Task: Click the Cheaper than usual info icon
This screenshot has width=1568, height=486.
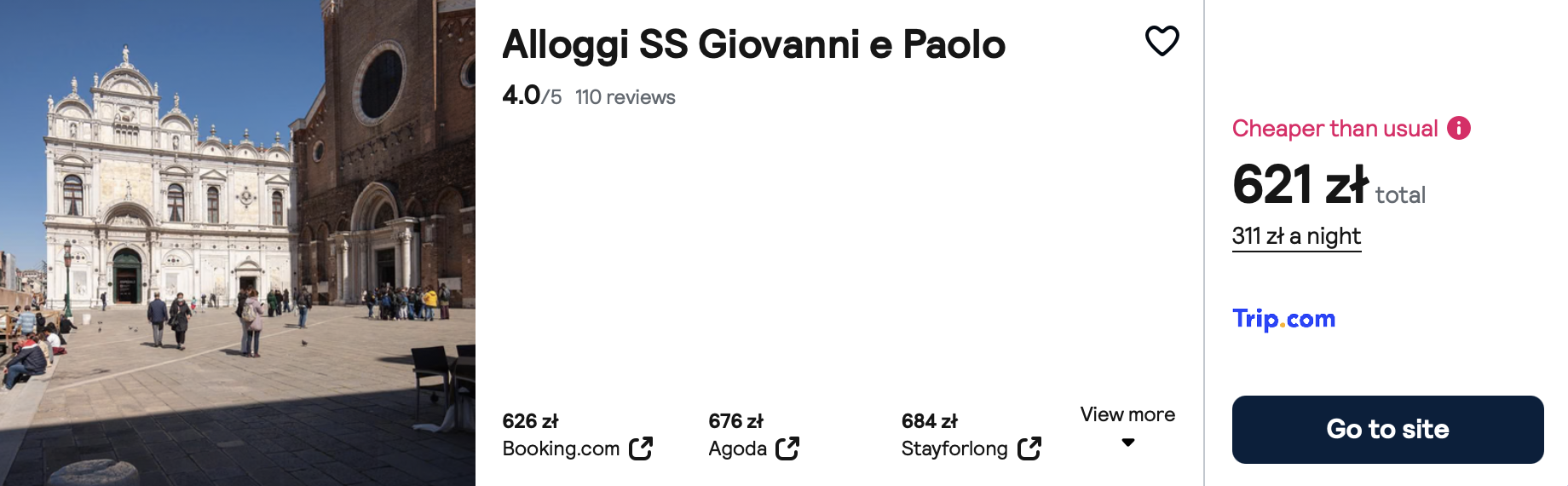Action: pos(1459,128)
